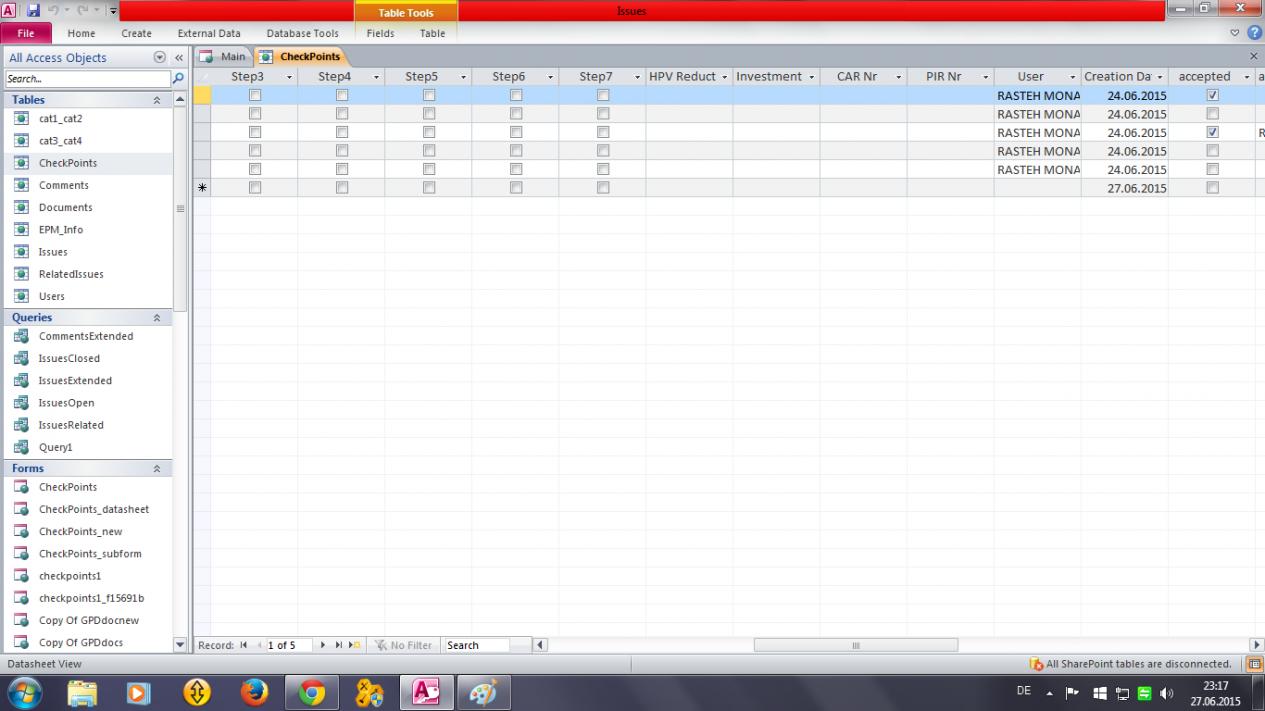
Task: Click Datasheet View icon in status bar
Action: coord(1255,664)
